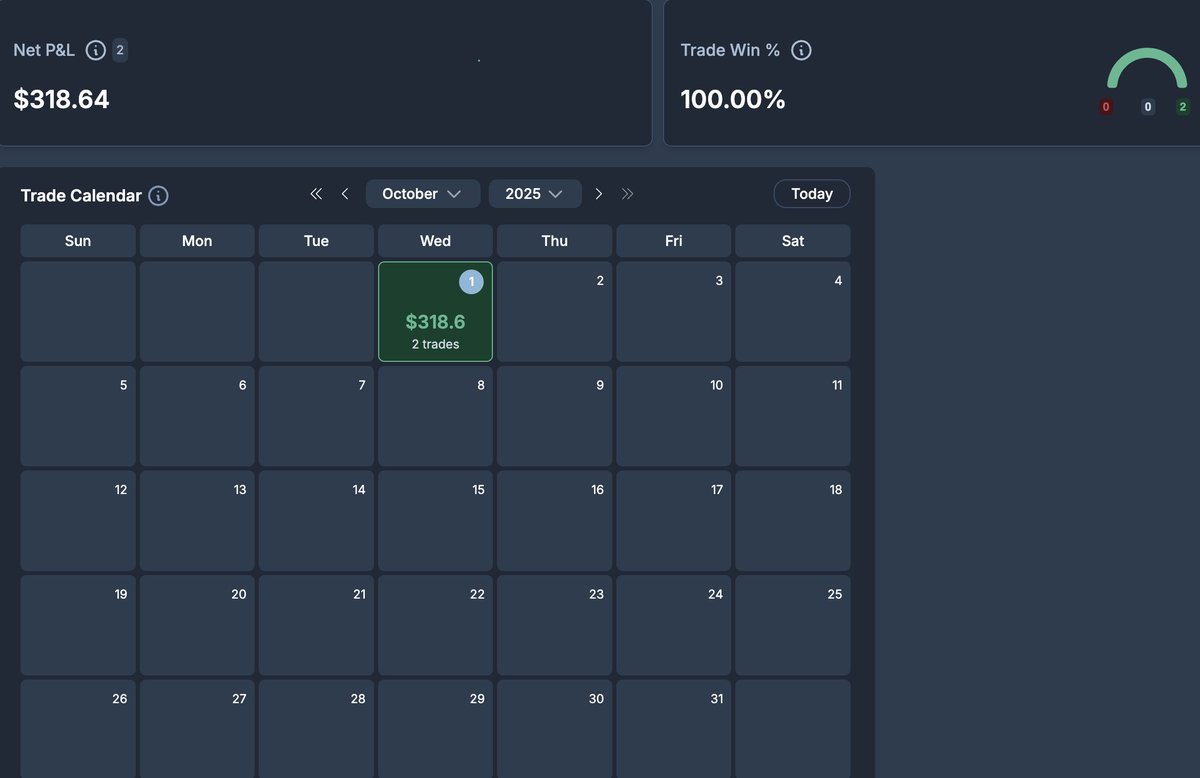
Task: Click the Mon column header
Action: (197, 241)
